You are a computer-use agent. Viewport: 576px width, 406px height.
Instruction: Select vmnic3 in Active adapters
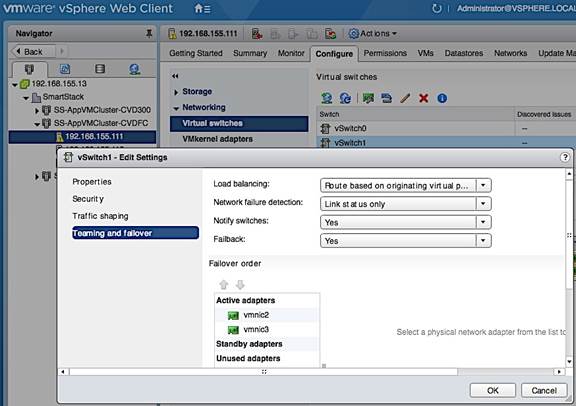coord(267,330)
